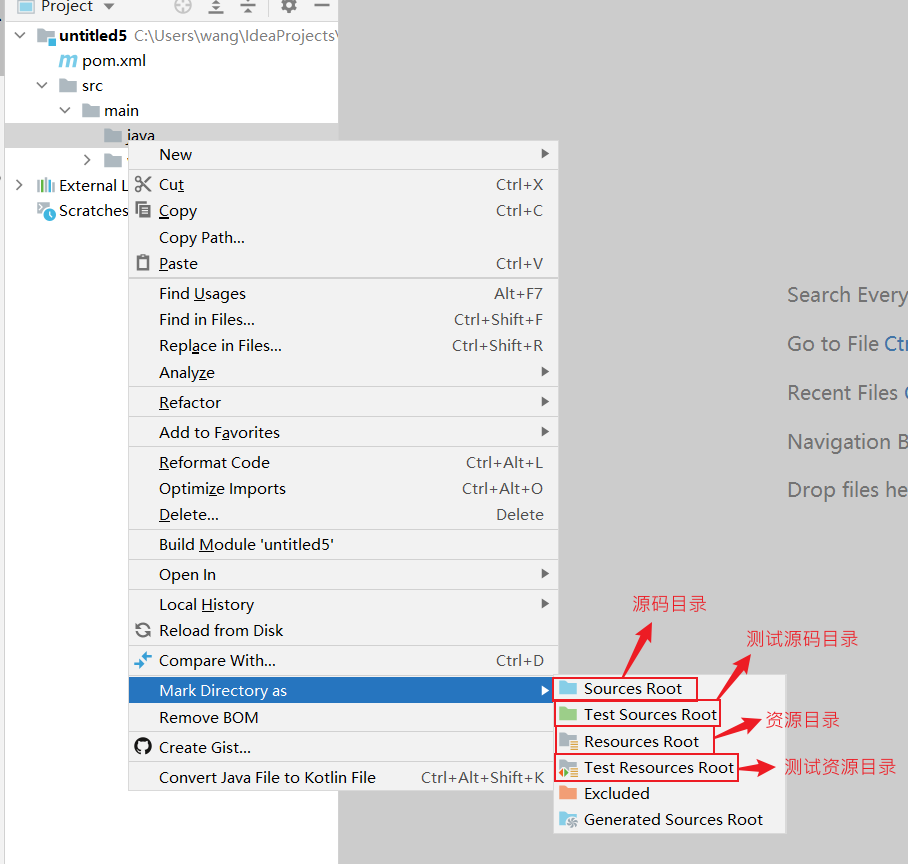Screen dimensions: 908x864
Task: Choose Replace in Files... entry
Action: click(x=343, y=346)
